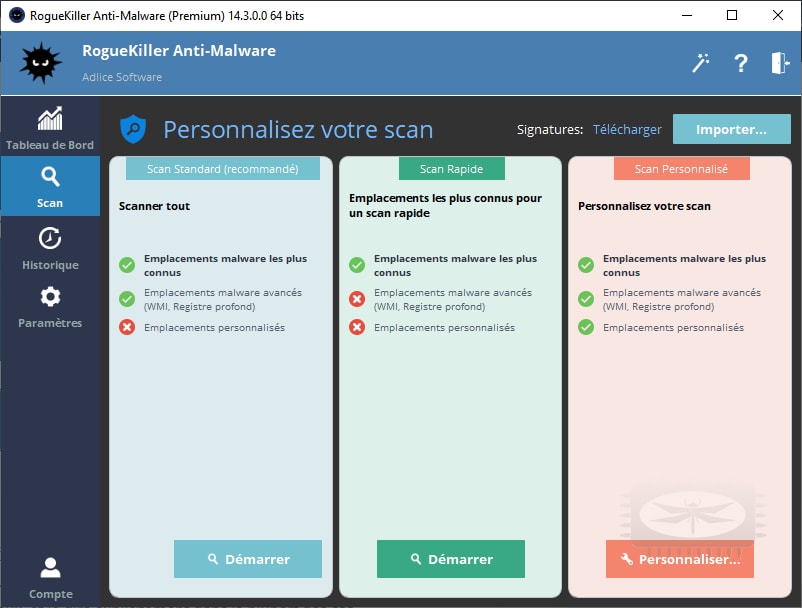Start the quick scan with green Démarrer
The width and height of the screenshot is (802, 608).
tap(451, 559)
